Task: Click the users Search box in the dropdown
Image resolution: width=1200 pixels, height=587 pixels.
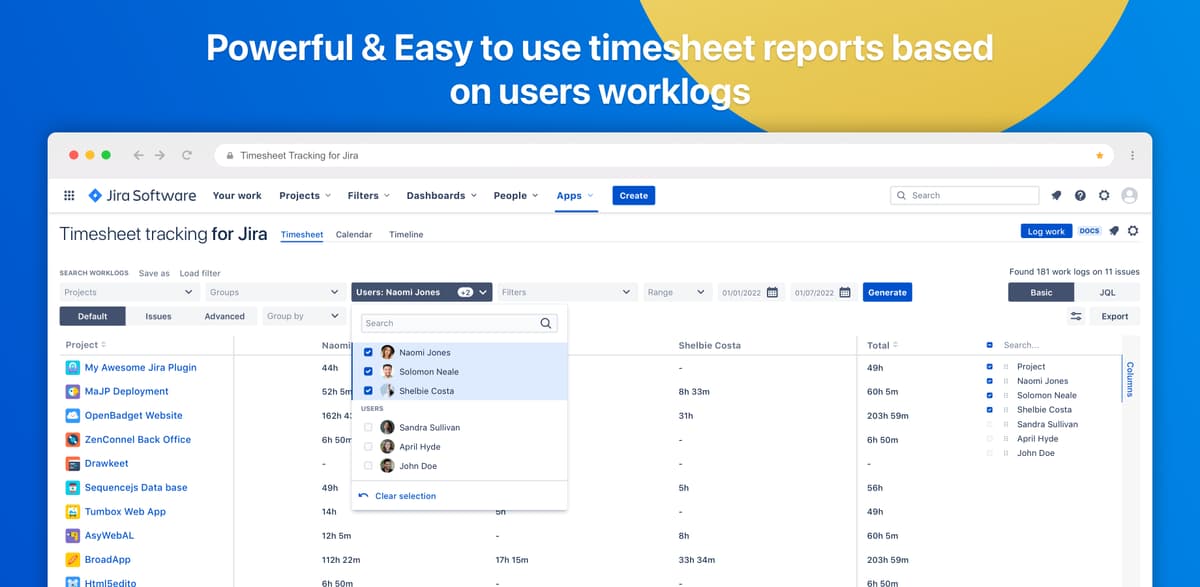Action: [x=459, y=323]
